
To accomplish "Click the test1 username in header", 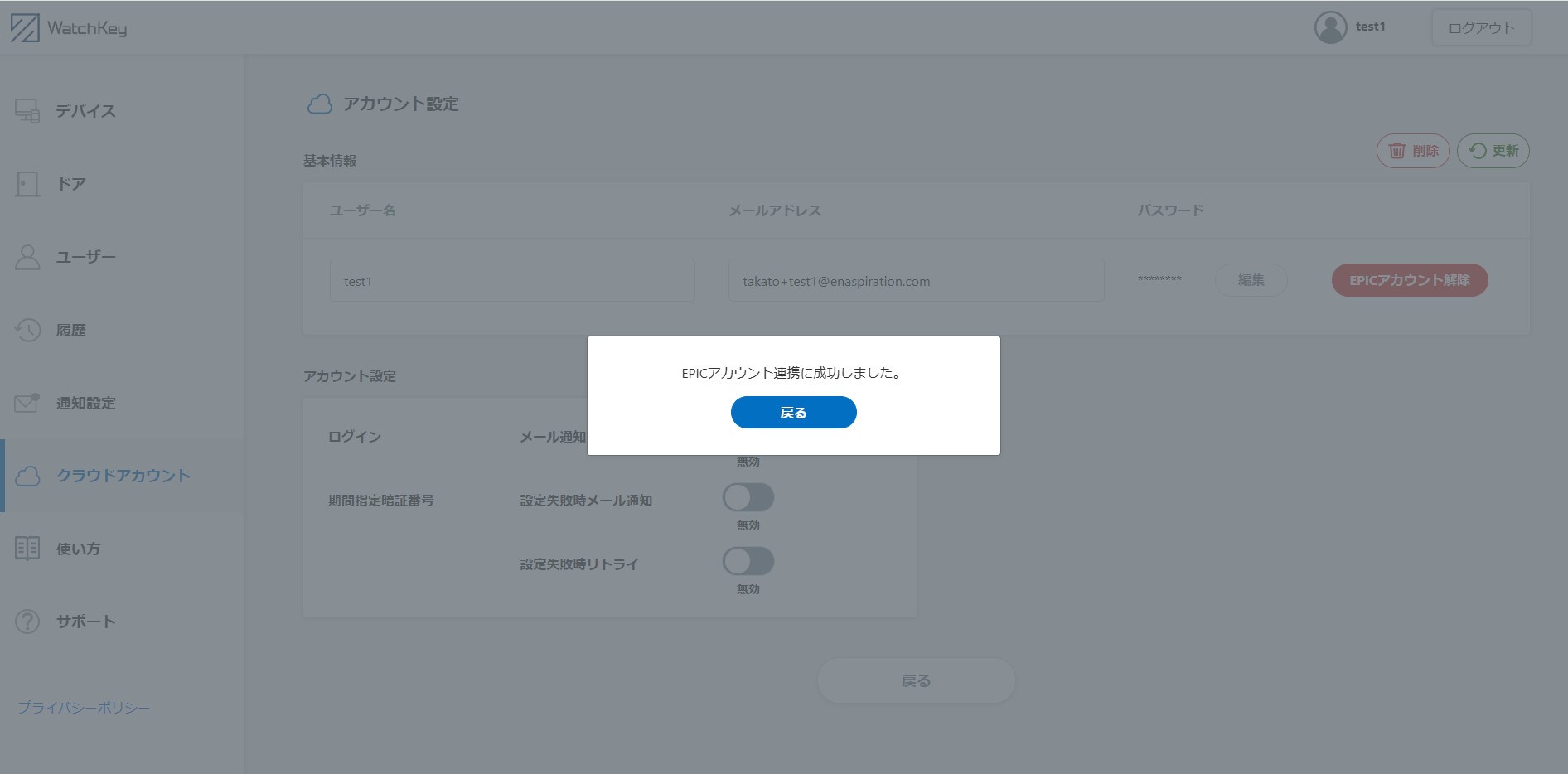I will 1371,27.
